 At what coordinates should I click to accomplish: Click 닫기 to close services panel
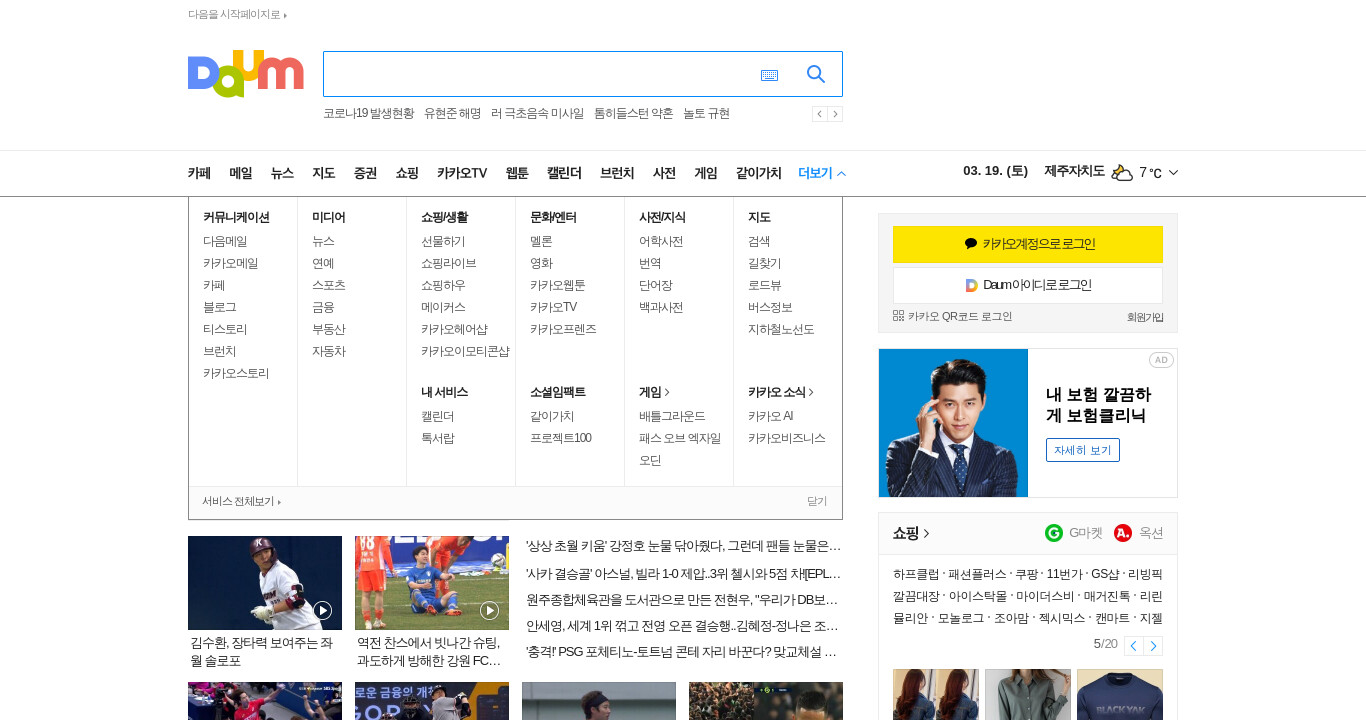[817, 501]
